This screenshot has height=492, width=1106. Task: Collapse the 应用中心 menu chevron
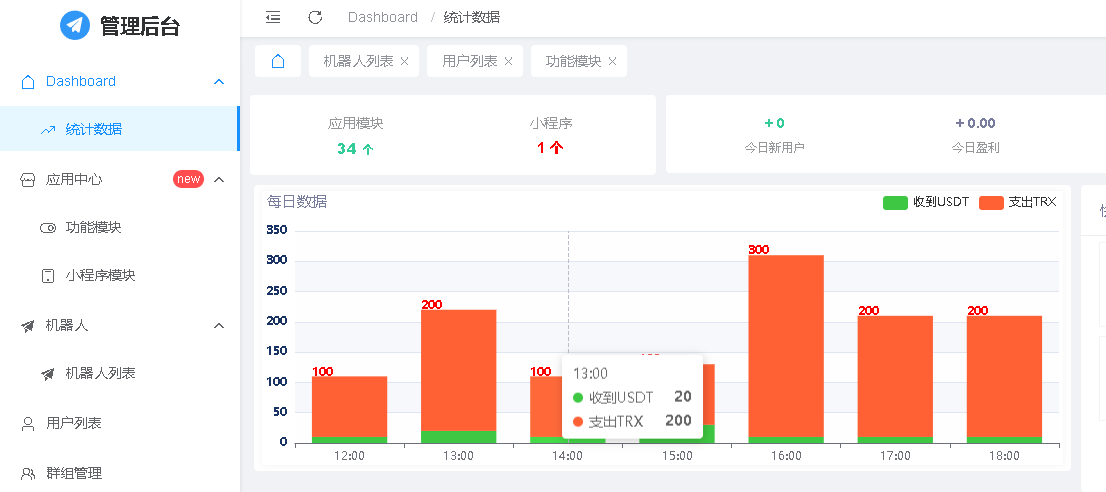coord(219,180)
